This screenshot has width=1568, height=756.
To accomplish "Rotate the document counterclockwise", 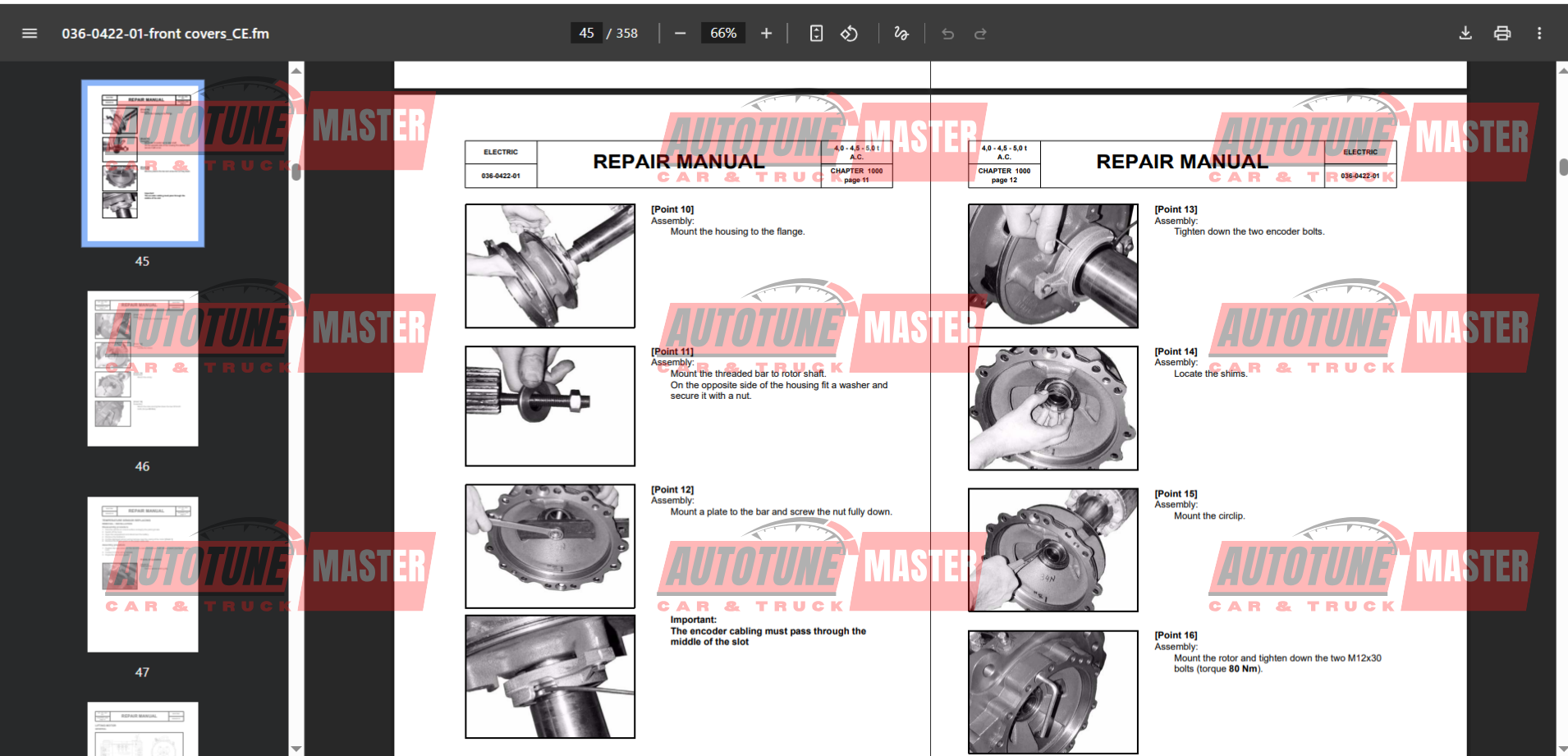I will pos(850,34).
